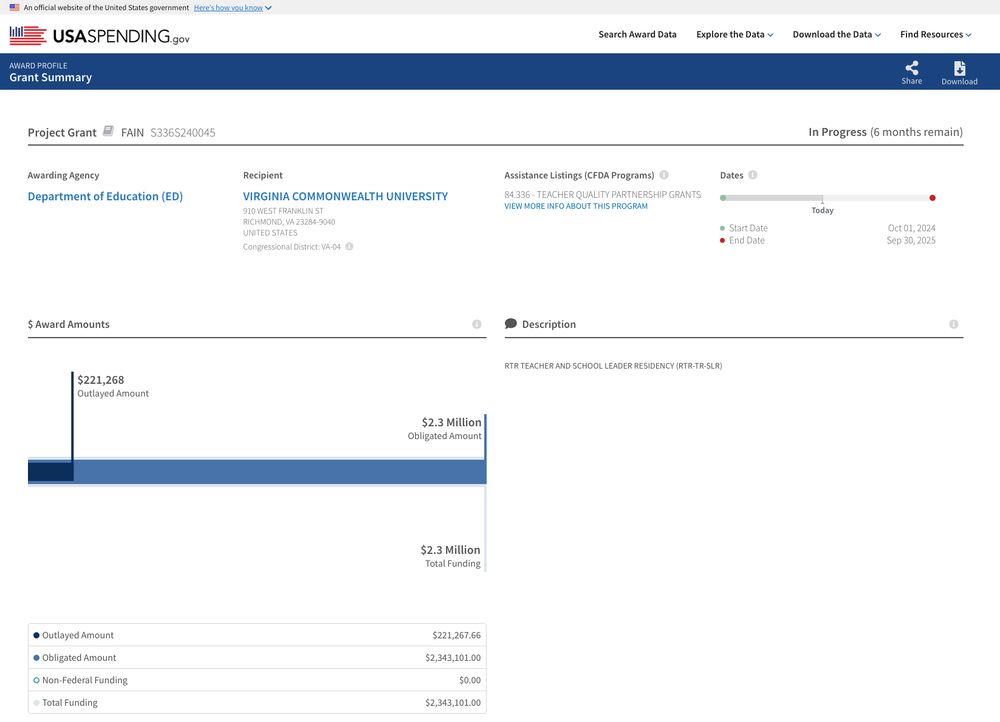Screen dimensions: 1000x722
Task: Select the value $221,267.66 in the table
Action: point(456,635)
